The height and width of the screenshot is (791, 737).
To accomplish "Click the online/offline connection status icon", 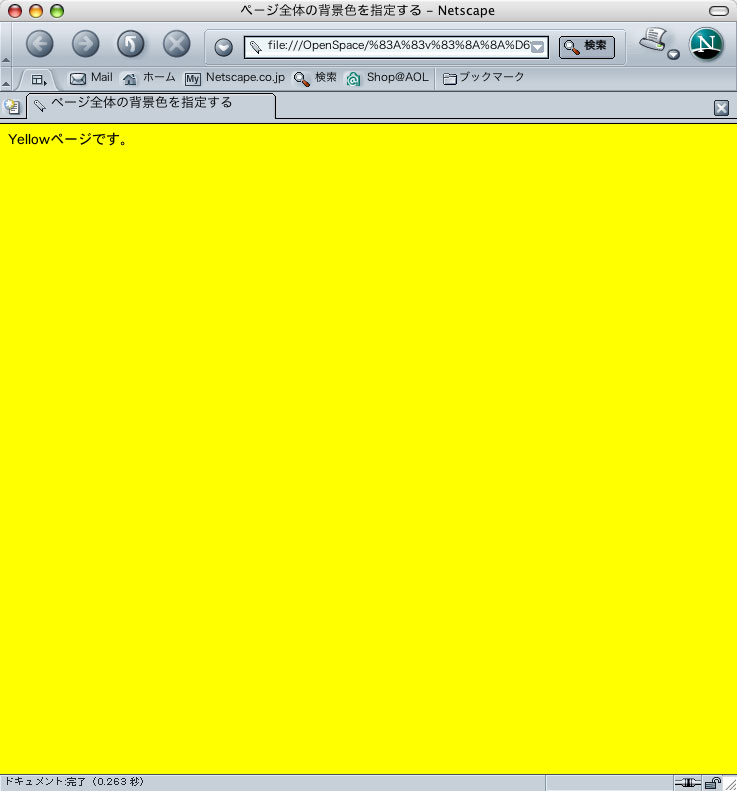I will click(688, 783).
